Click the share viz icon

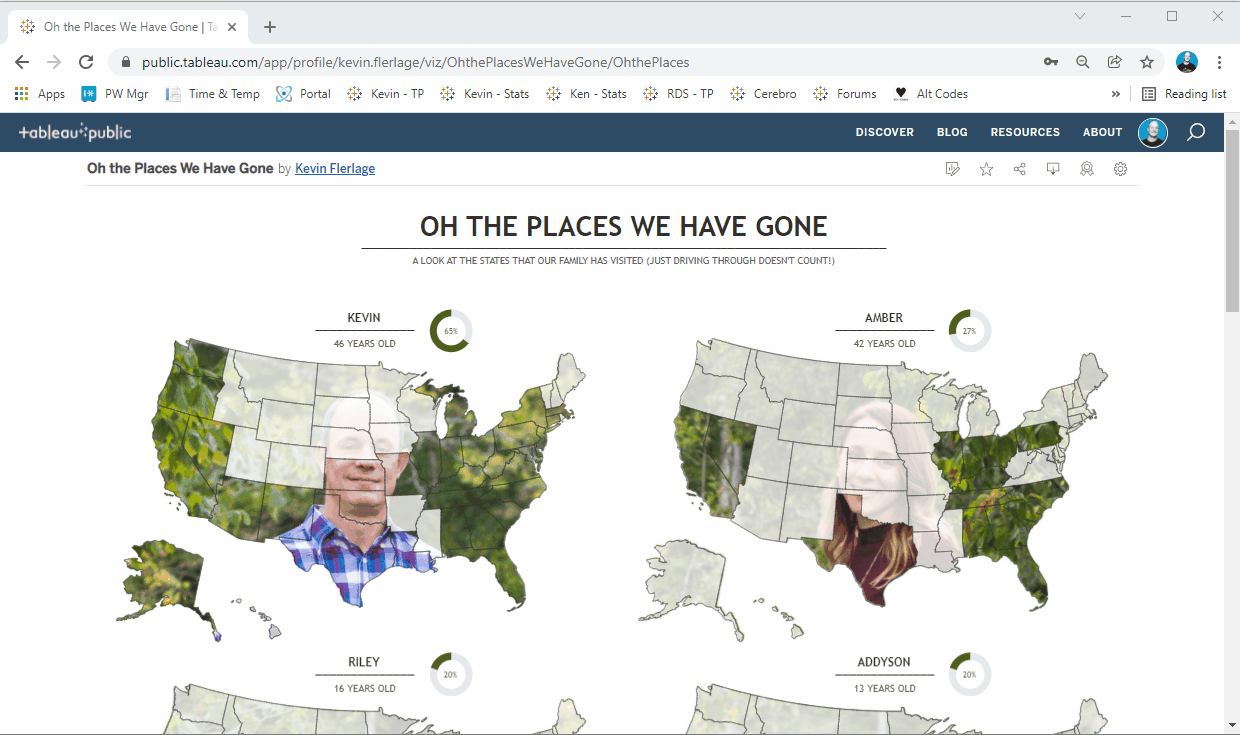(x=1020, y=169)
